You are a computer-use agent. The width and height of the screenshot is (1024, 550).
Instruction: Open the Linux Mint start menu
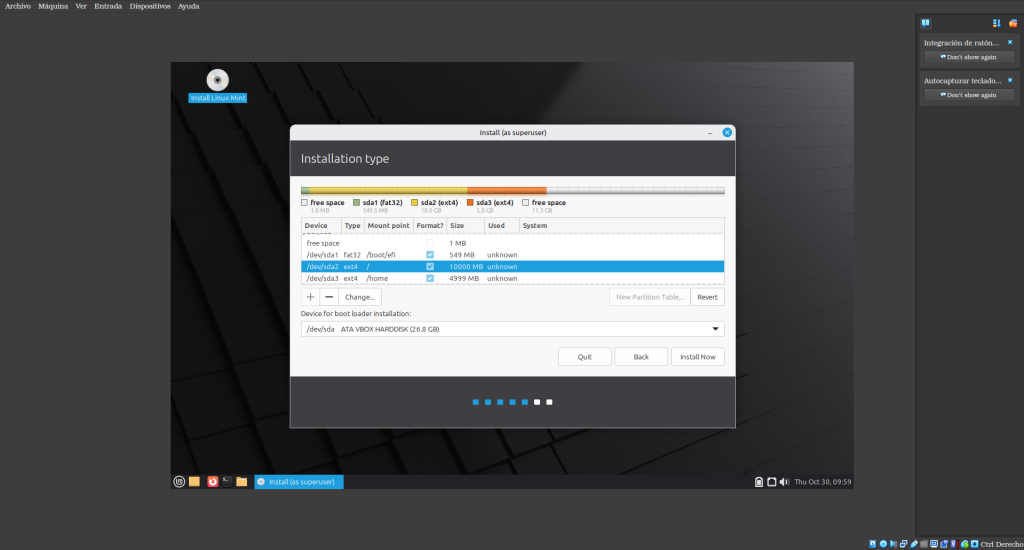(x=179, y=482)
